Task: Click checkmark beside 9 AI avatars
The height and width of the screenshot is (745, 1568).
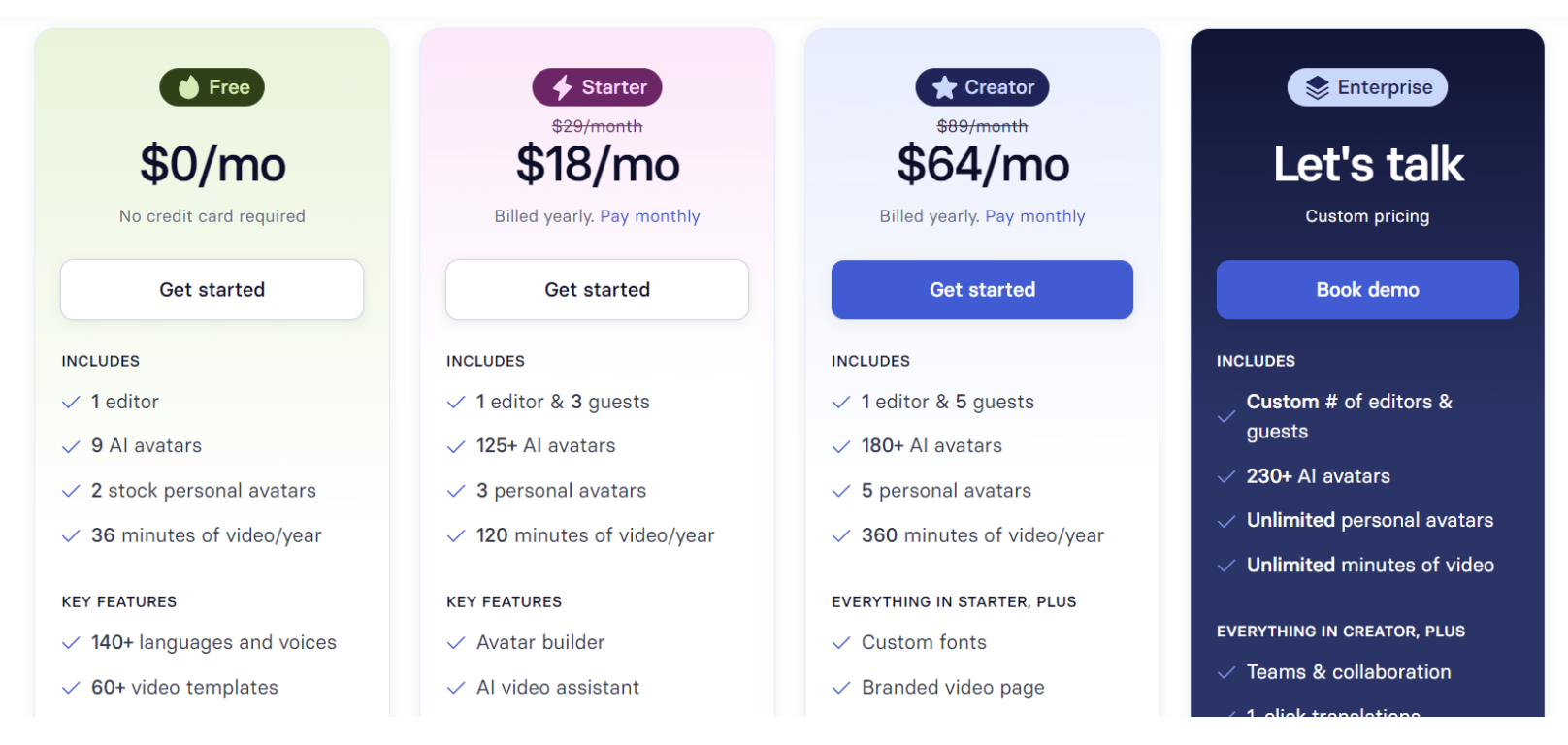Action: tap(71, 446)
